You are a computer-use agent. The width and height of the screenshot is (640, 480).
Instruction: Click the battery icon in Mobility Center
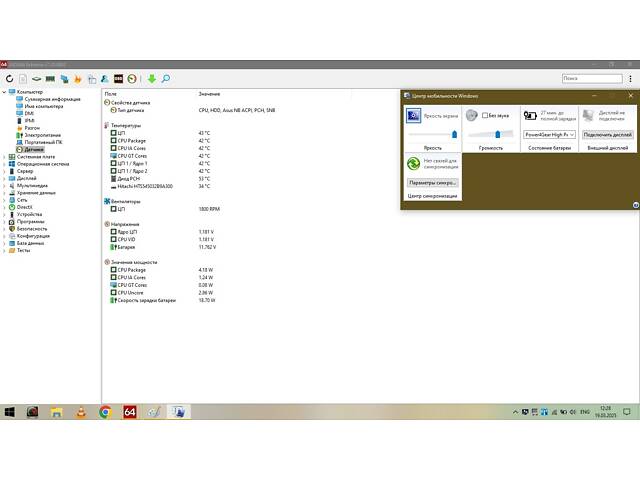click(x=530, y=116)
